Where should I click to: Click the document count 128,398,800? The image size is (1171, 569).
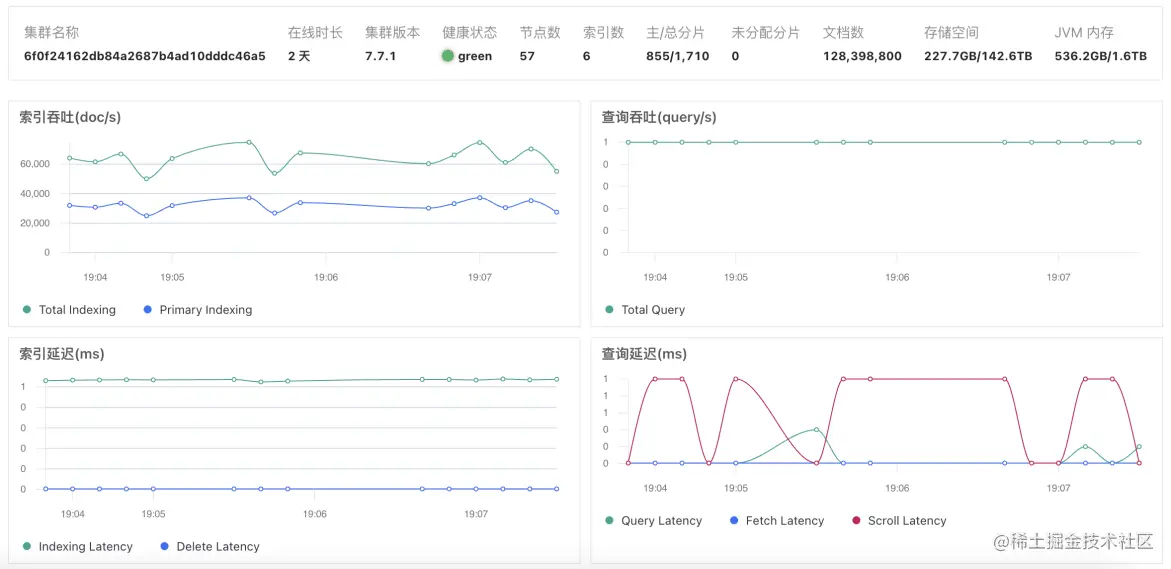pos(862,56)
